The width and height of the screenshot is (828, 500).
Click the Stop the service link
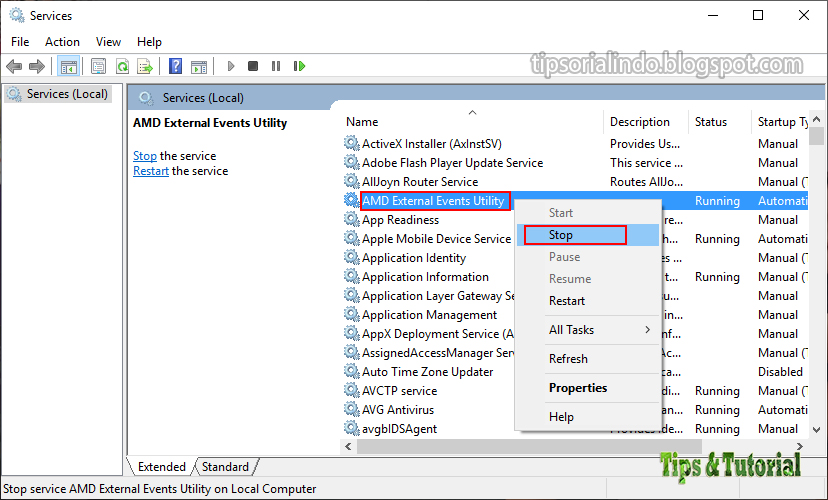[x=145, y=156]
